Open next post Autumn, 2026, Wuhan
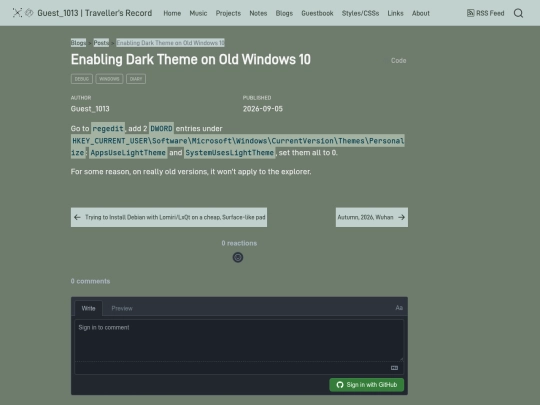The width and height of the screenshot is (540, 405). (372, 217)
